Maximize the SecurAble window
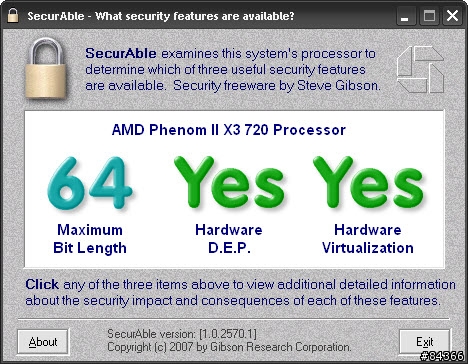 pos(429,16)
